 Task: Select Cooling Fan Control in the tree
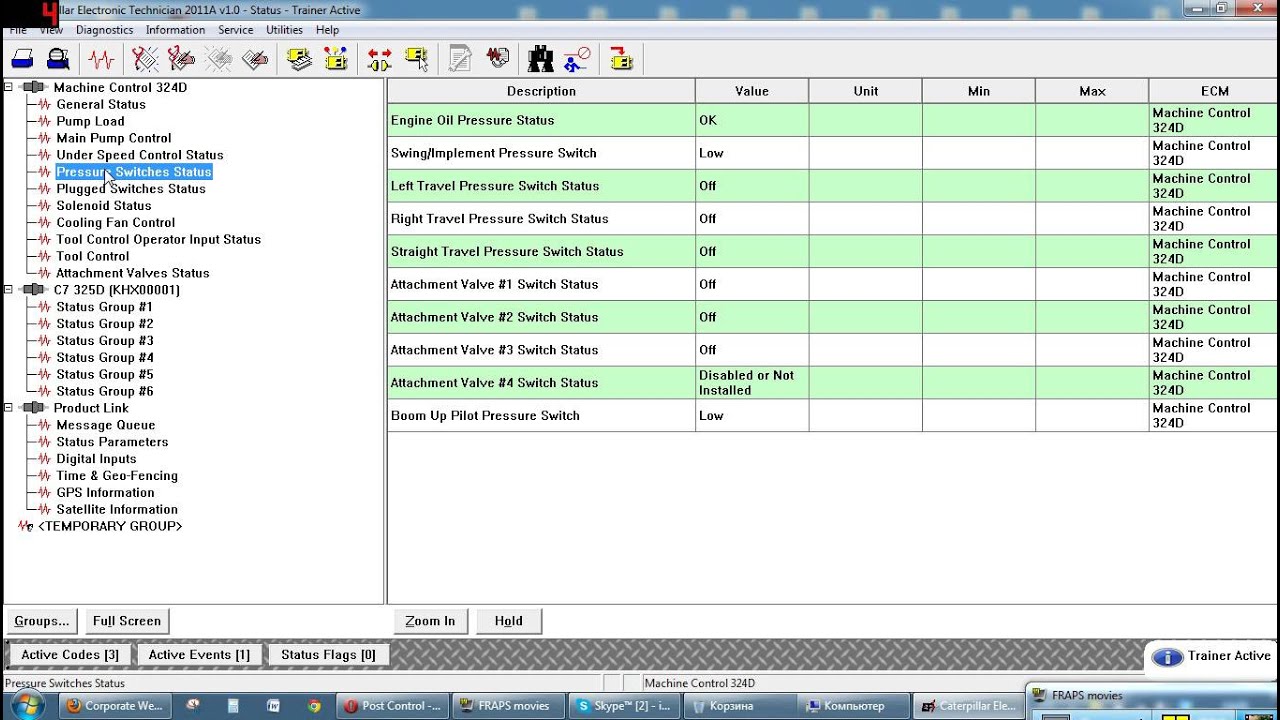(x=116, y=223)
